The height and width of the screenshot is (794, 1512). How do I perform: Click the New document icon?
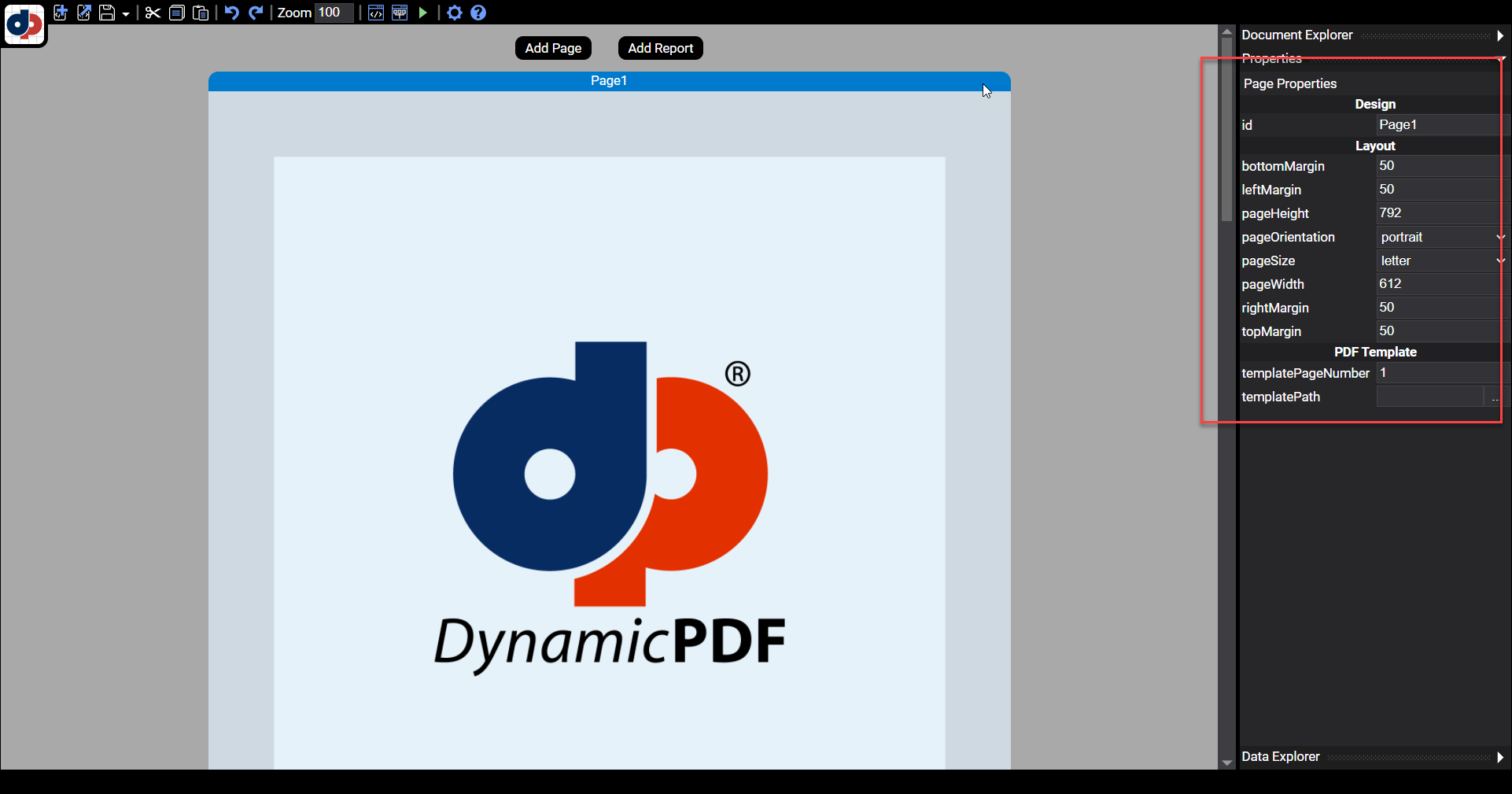click(x=61, y=13)
